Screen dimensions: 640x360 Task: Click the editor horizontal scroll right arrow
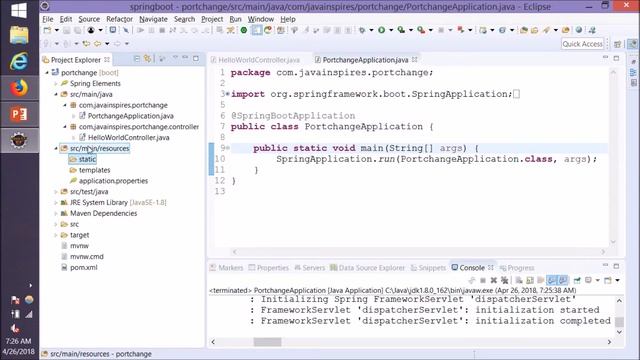click(x=603, y=252)
